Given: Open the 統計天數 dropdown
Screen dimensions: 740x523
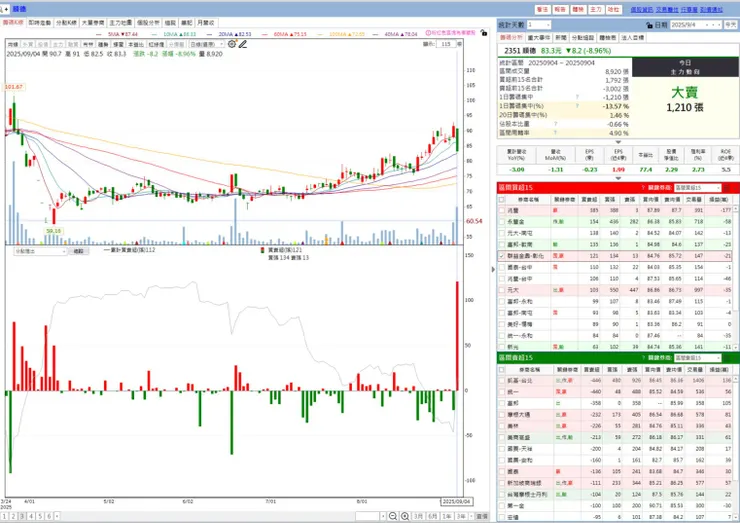Looking at the screenshot, I should pos(539,25).
